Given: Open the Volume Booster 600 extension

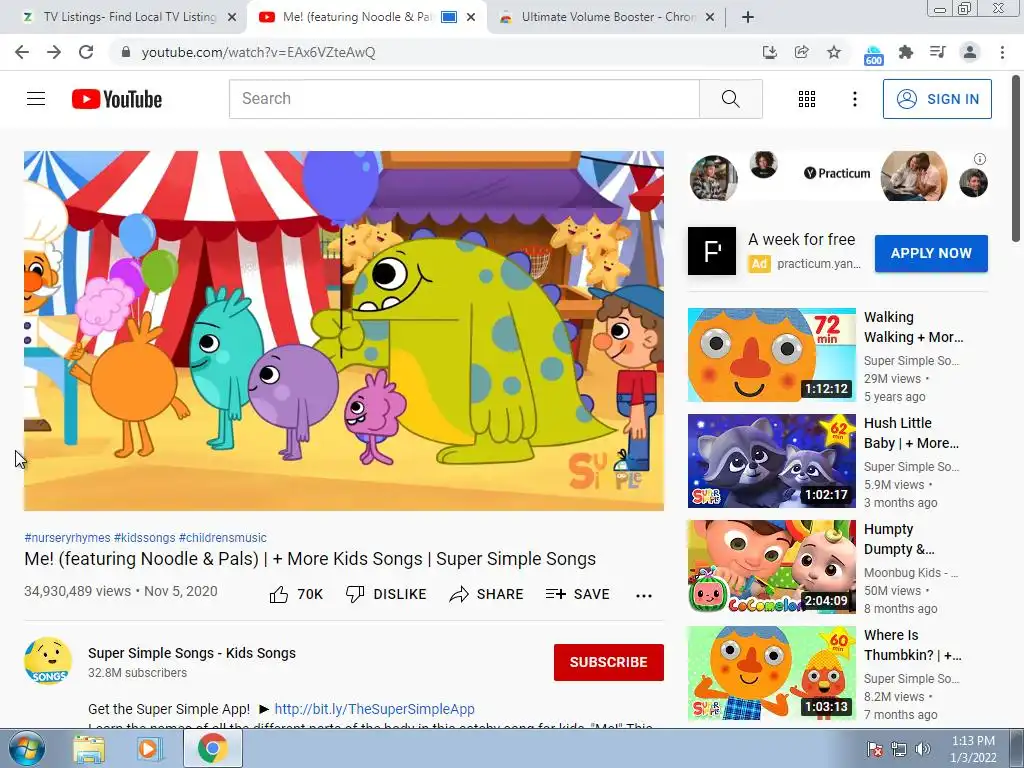Looking at the screenshot, I should point(874,54).
